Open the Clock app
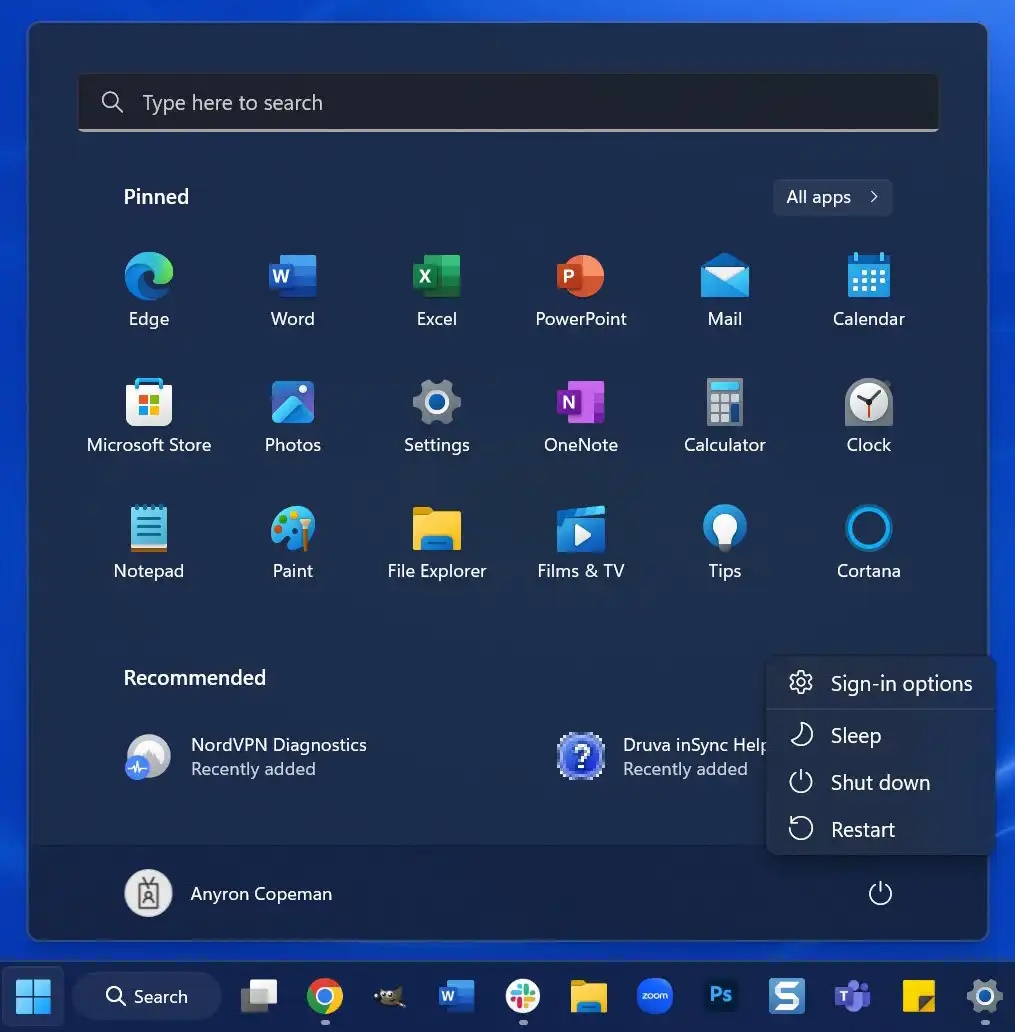Screen dimensions: 1015x1032 click(869, 416)
